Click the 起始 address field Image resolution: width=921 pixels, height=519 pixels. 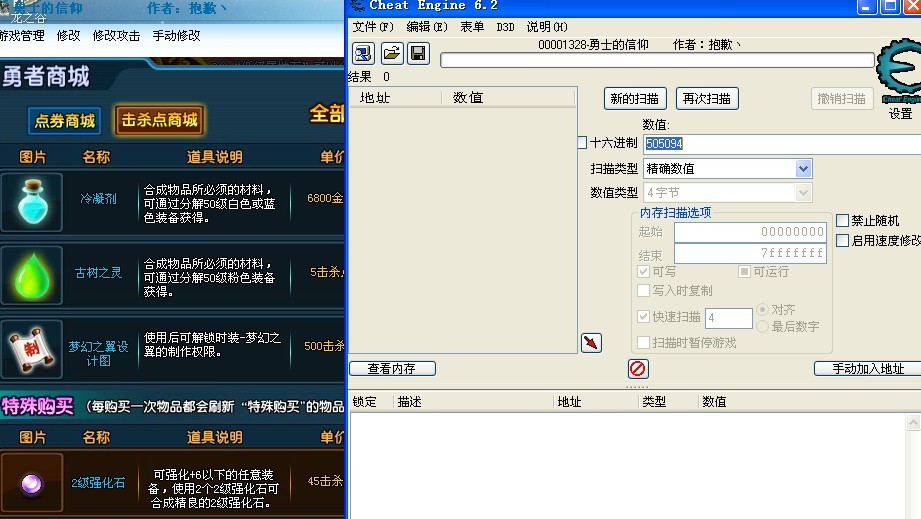(x=750, y=232)
